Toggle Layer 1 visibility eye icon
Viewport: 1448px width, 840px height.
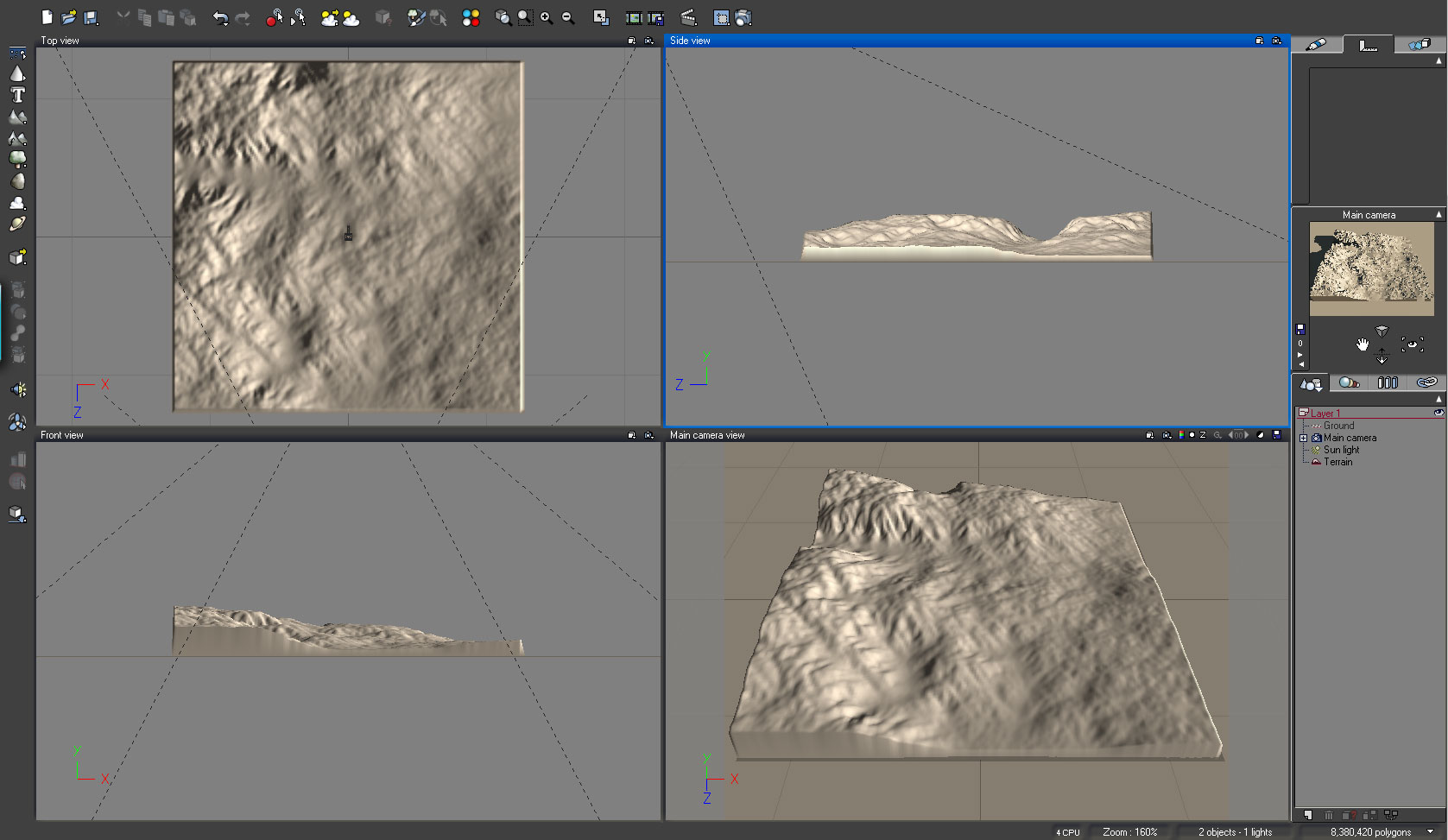coord(1439,413)
